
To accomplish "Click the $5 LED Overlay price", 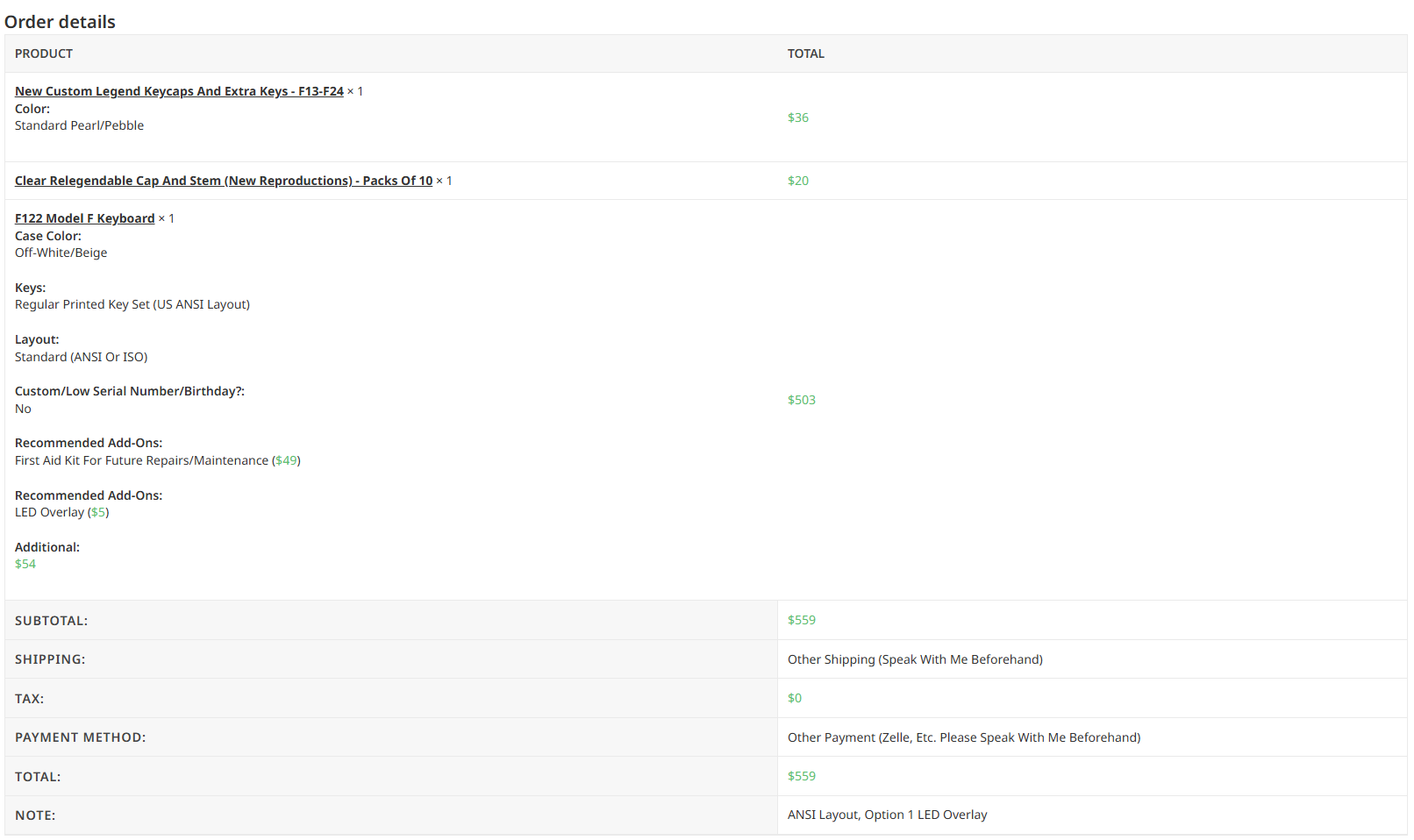I will 98,512.
